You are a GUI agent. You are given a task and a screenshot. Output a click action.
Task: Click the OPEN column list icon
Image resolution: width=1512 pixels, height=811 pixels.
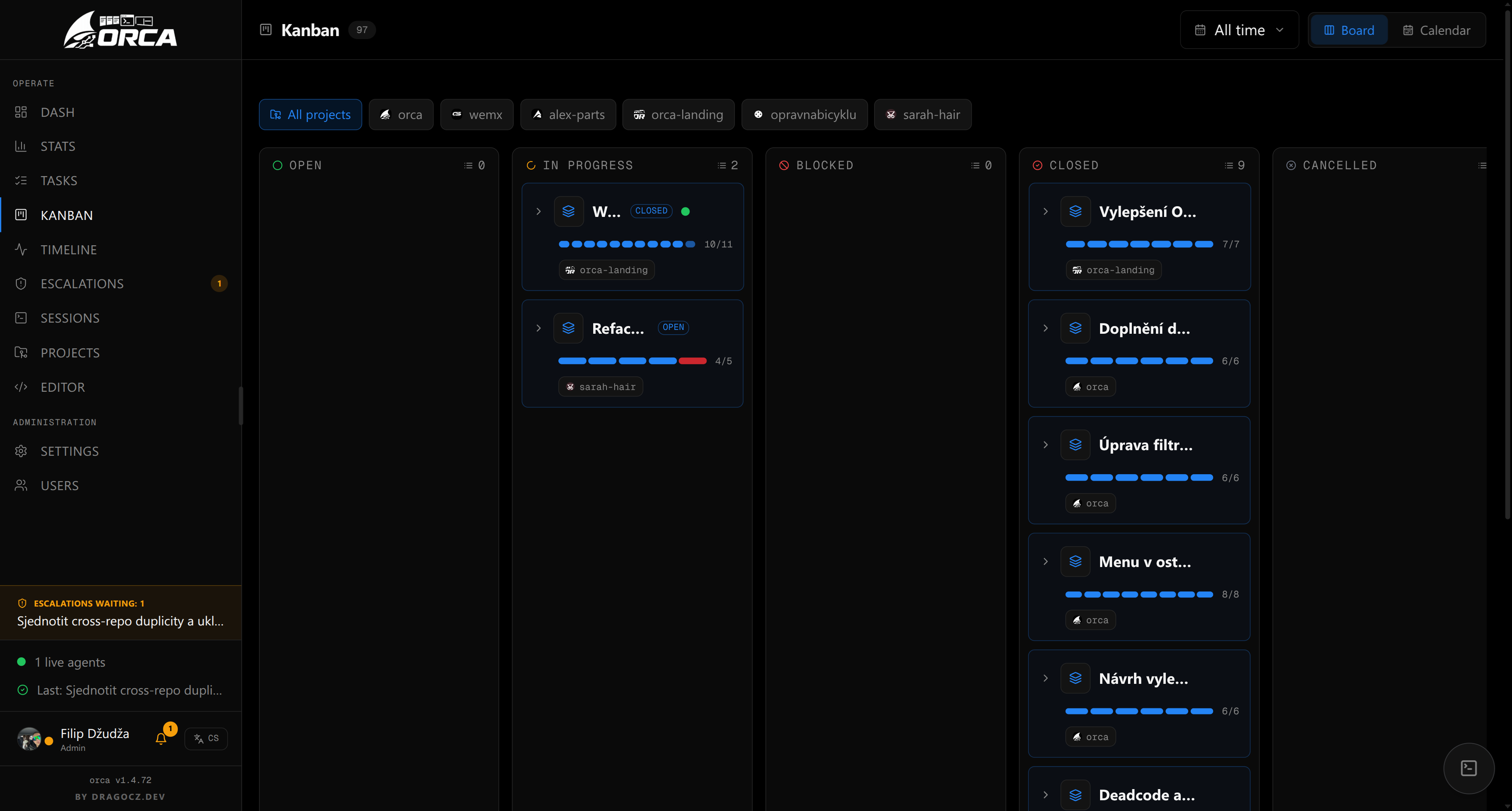point(468,165)
